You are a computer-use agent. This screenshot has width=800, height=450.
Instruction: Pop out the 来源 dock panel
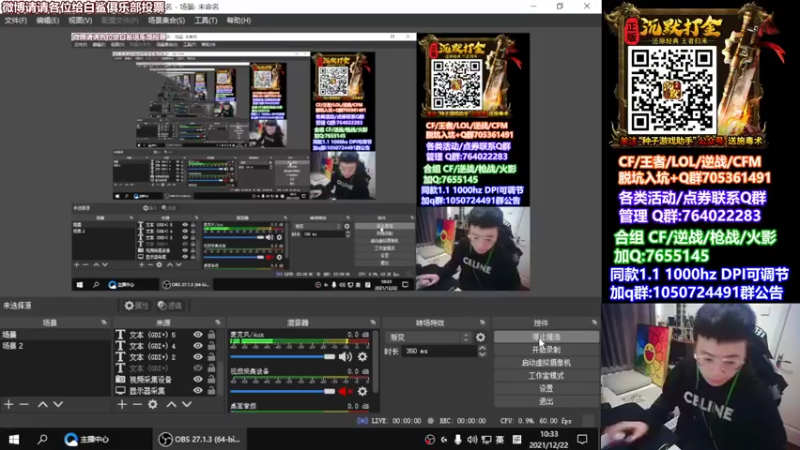pyautogui.click(x=218, y=322)
